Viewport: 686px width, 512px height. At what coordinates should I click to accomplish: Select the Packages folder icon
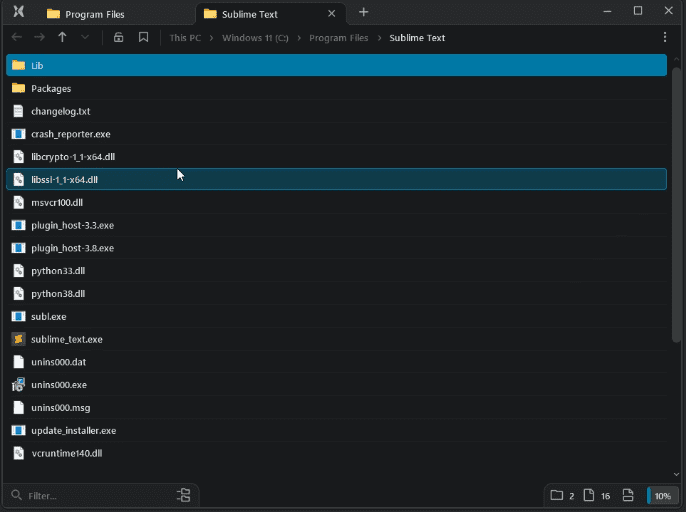(18, 88)
